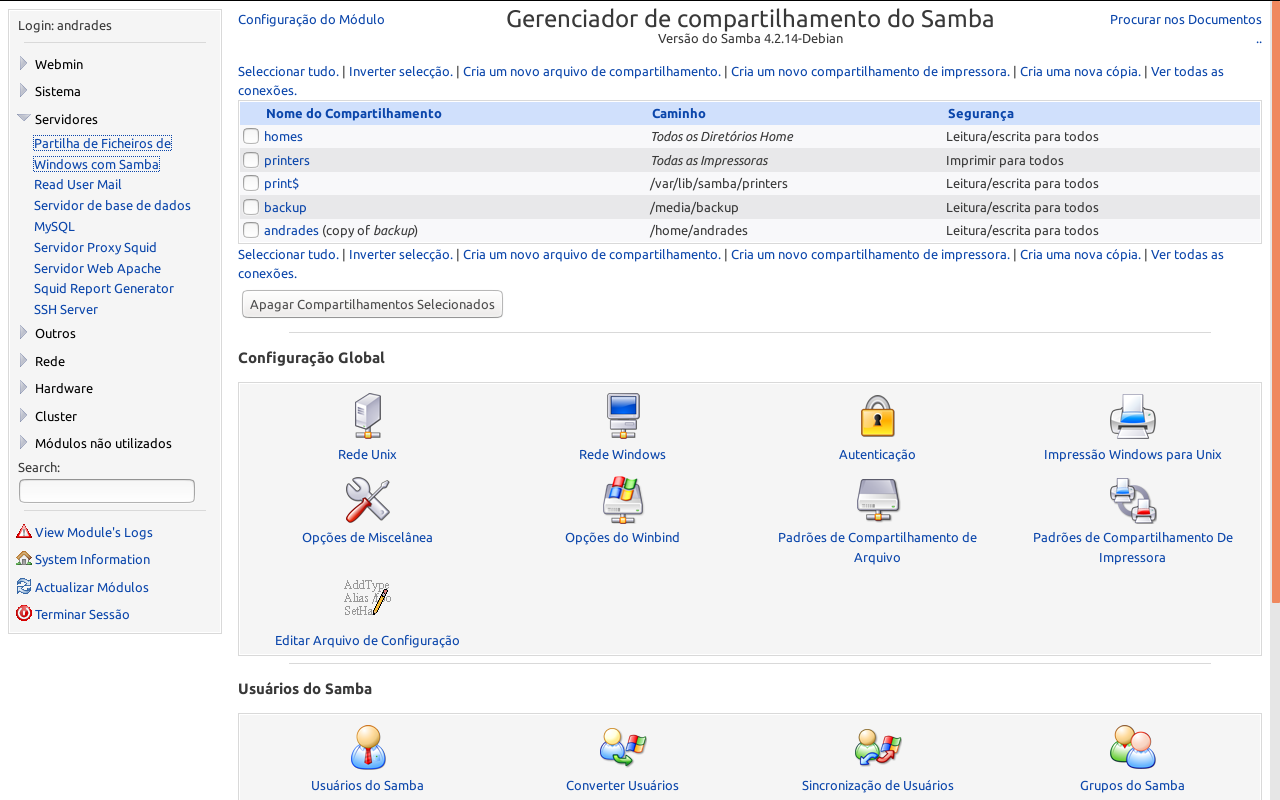Open the andrades share link
This screenshot has height=800, width=1280.
pyautogui.click(x=291, y=230)
